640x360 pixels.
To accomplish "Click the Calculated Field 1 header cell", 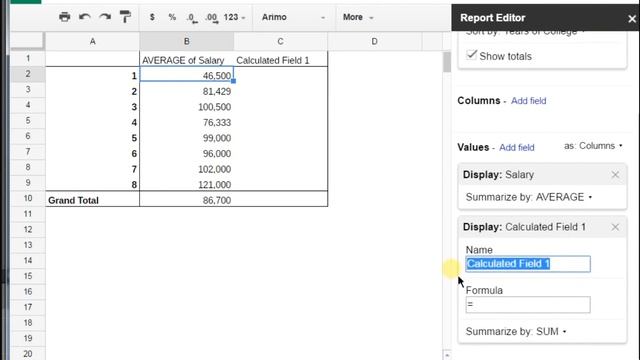I will tap(280, 60).
